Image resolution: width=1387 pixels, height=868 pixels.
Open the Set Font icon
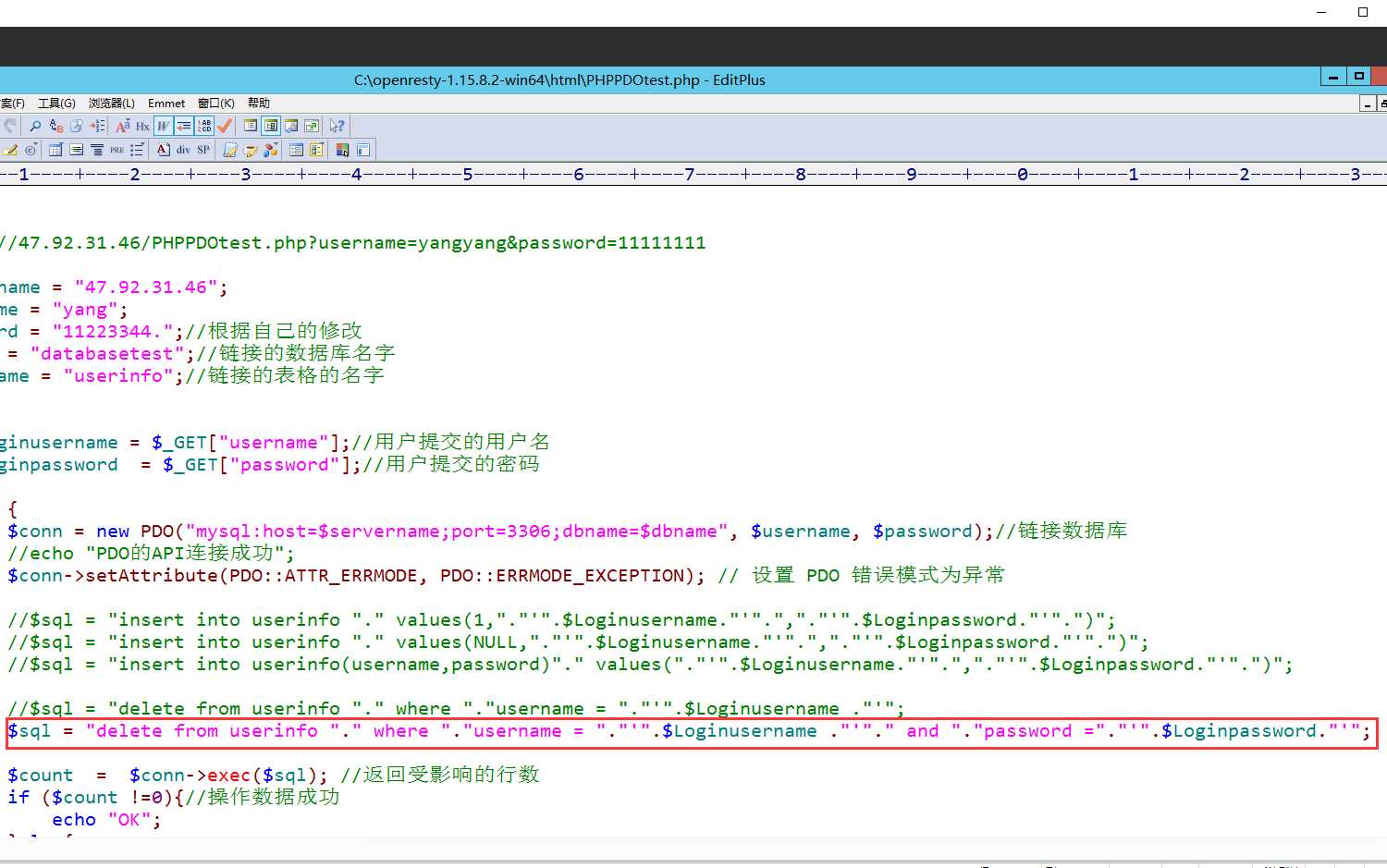pyautogui.click(x=122, y=126)
